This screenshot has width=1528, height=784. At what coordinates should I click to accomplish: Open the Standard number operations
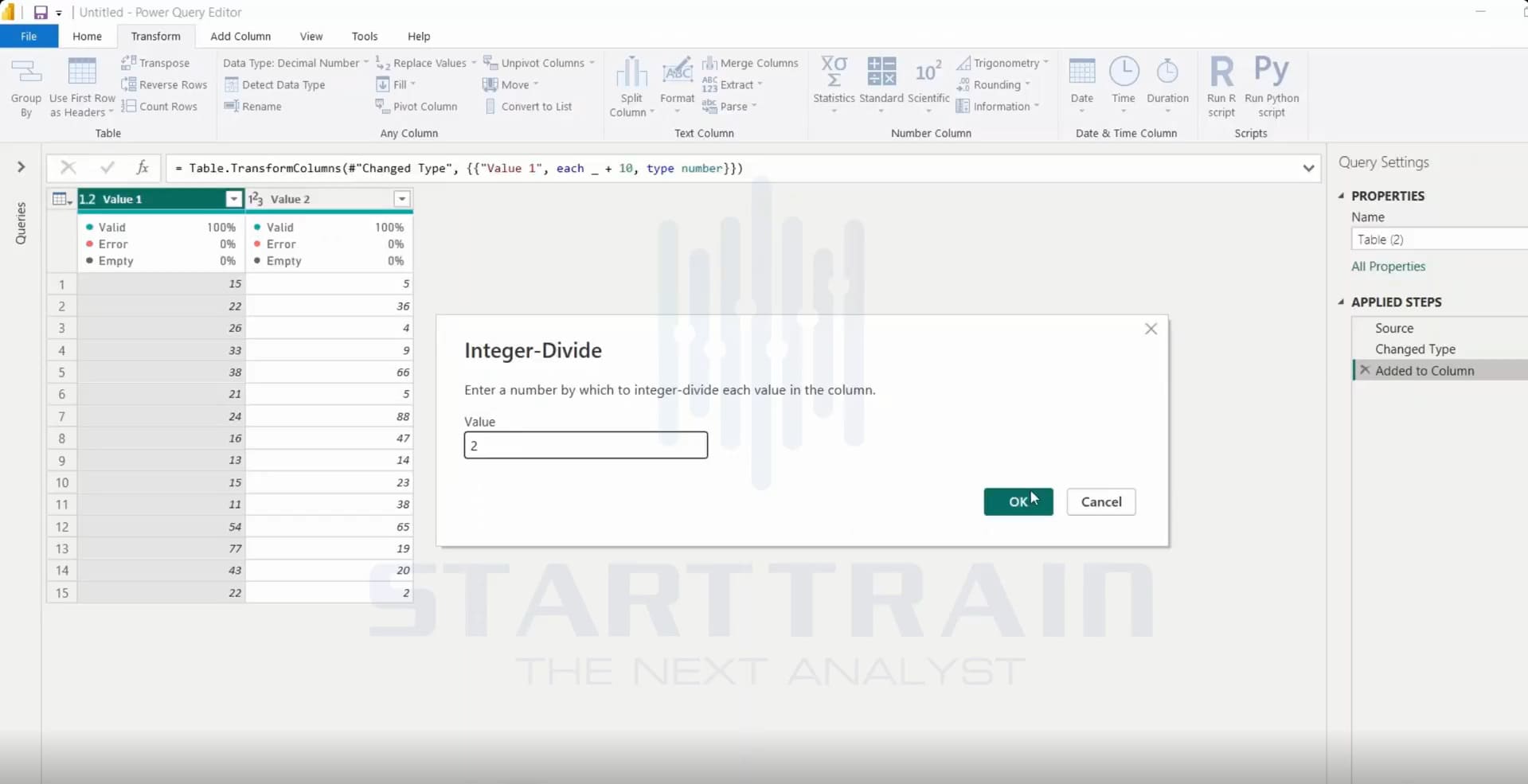(x=881, y=84)
